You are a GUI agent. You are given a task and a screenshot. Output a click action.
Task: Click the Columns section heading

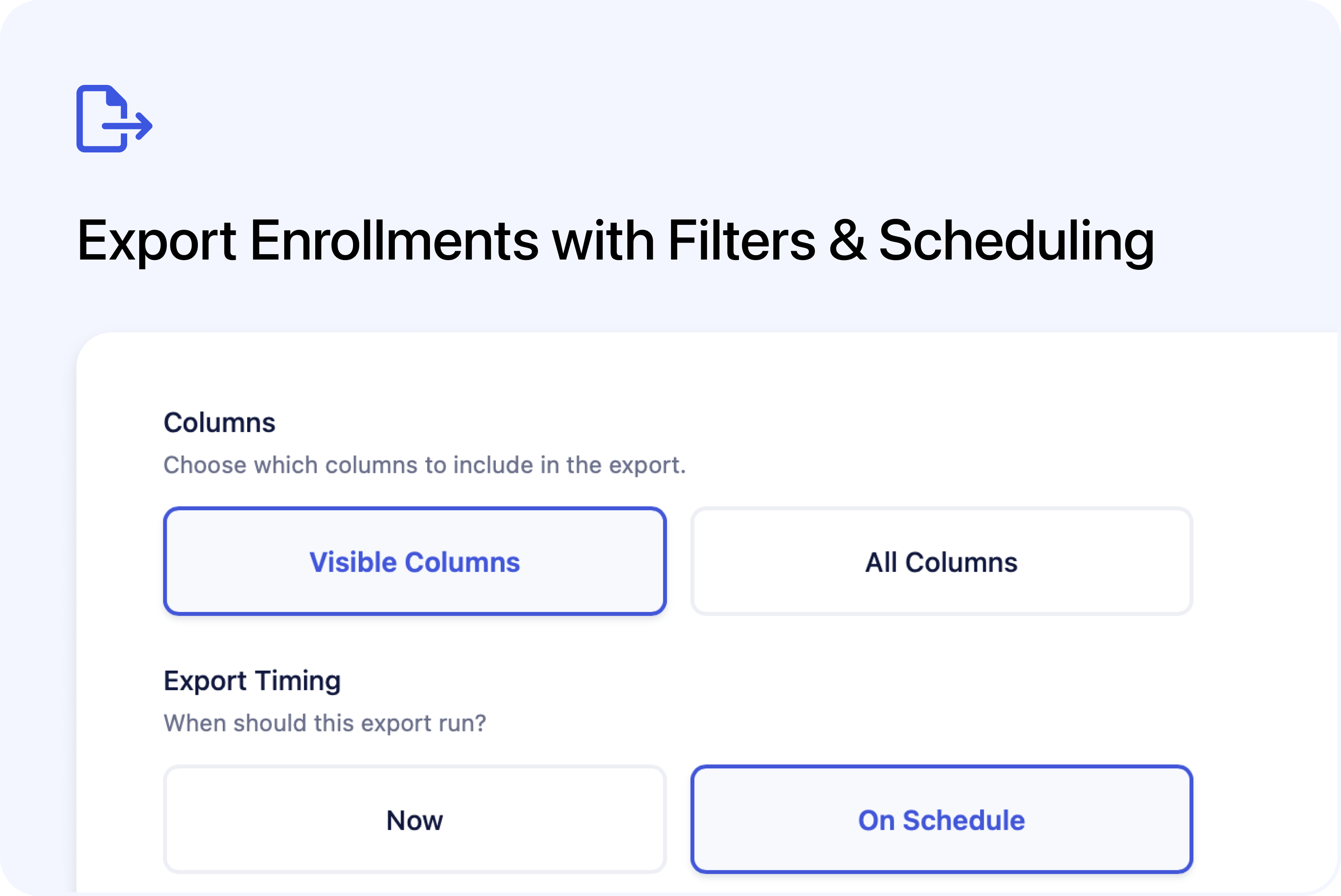coord(220,423)
